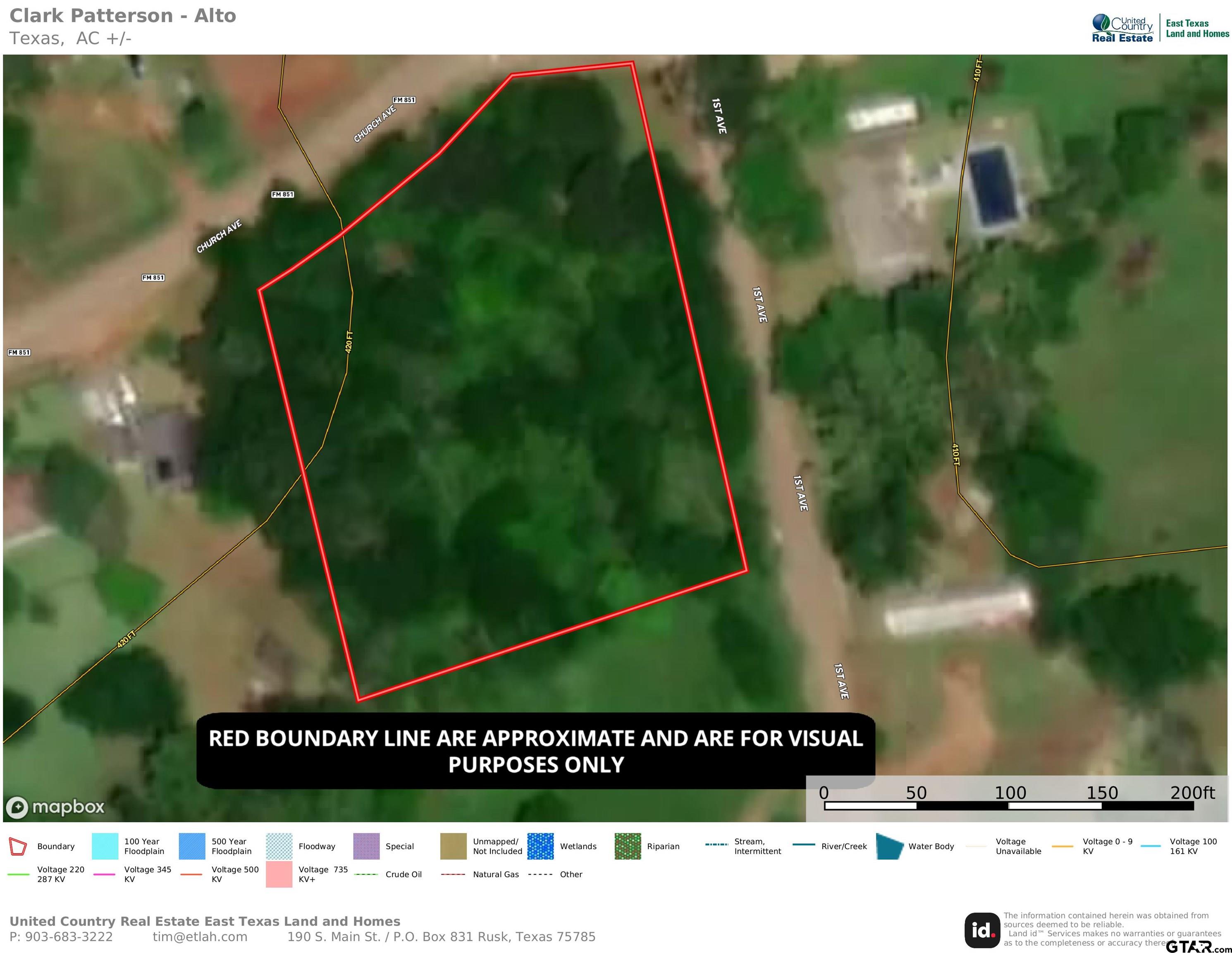Click the United Country Real Estate footer heading
The image size is (1232, 953).
tap(205, 922)
